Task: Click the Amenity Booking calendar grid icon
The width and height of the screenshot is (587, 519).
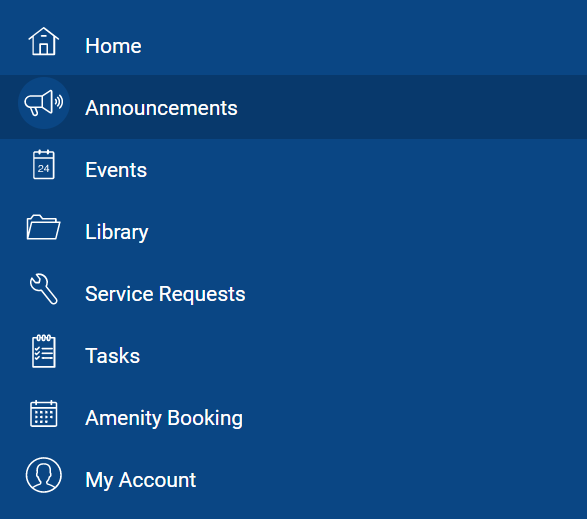Action: [44, 414]
